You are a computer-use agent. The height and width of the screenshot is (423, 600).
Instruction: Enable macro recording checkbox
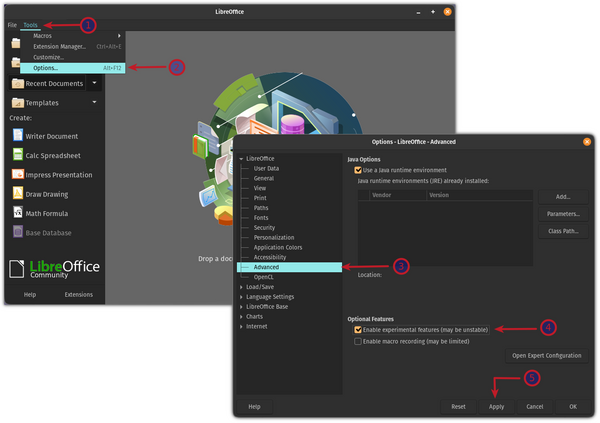point(358,341)
